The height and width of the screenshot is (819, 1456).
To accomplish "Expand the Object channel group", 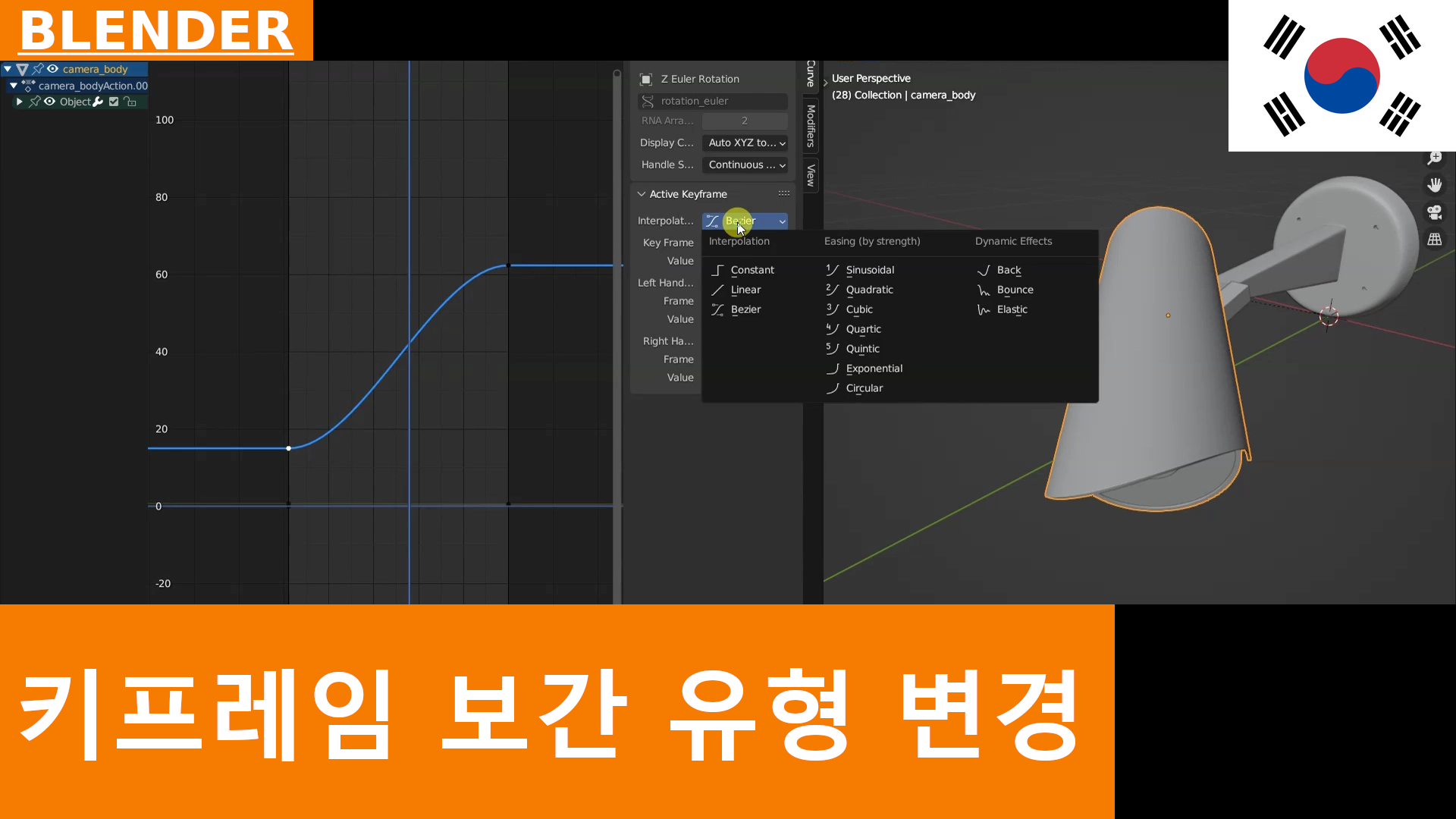I will tap(20, 102).
